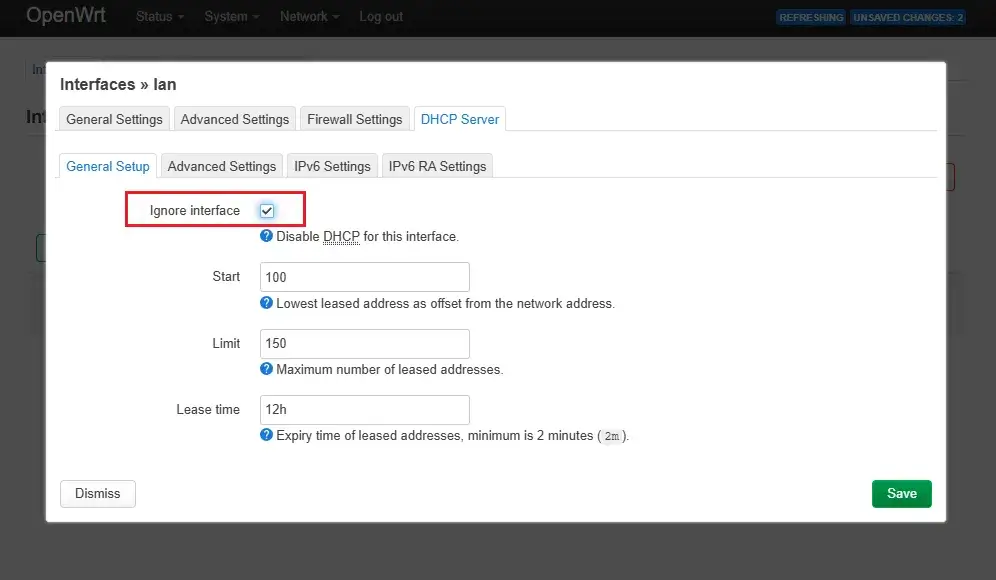
Task: Open the IPv6 RA Settings sub-tab
Action: coord(437,166)
